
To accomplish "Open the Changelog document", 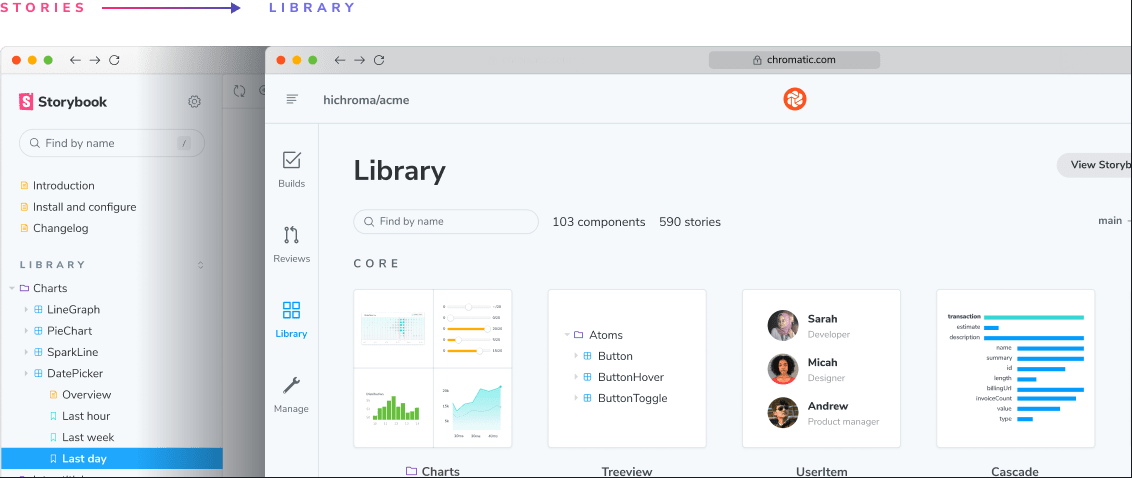I will 60,228.
